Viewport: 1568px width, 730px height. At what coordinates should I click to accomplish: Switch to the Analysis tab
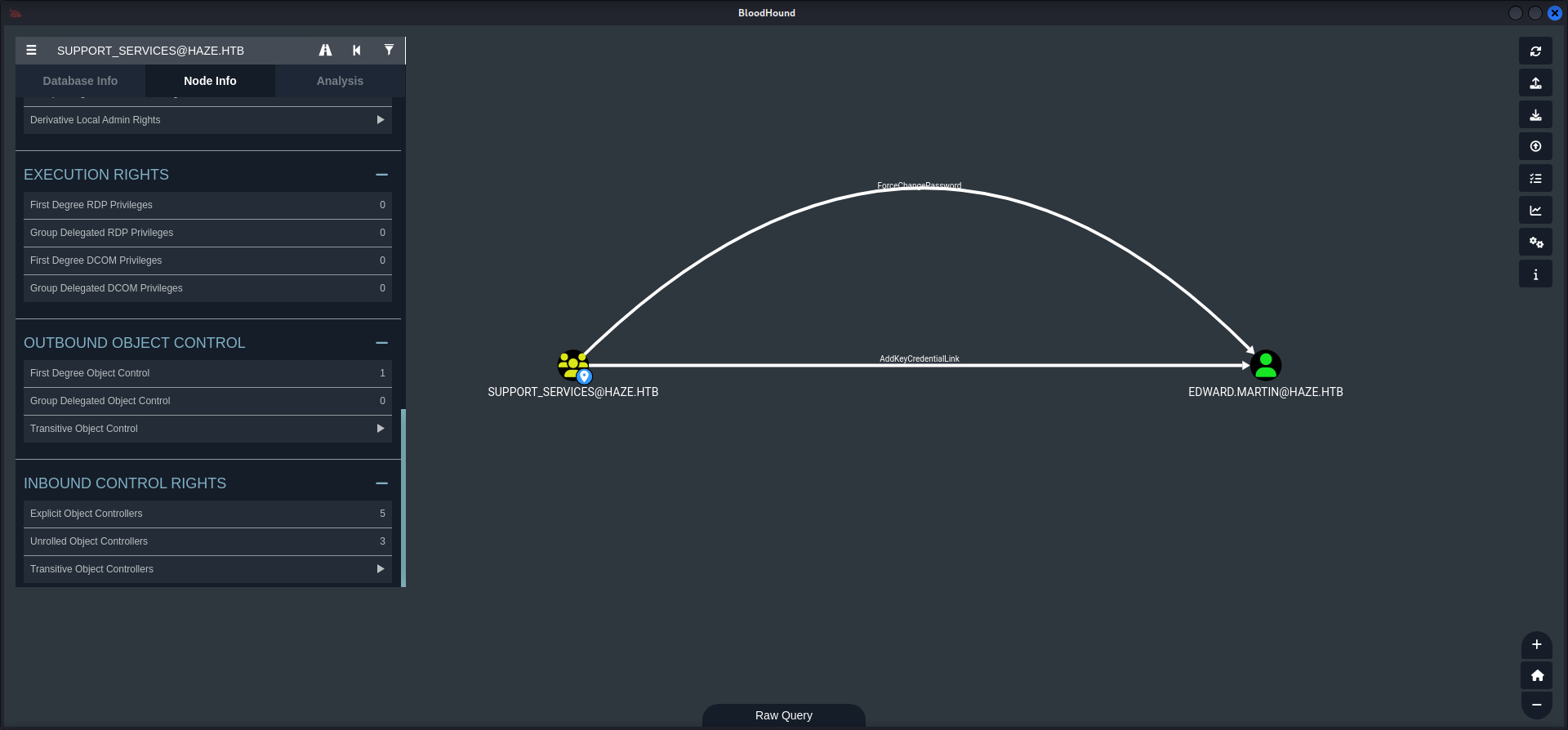tap(340, 81)
